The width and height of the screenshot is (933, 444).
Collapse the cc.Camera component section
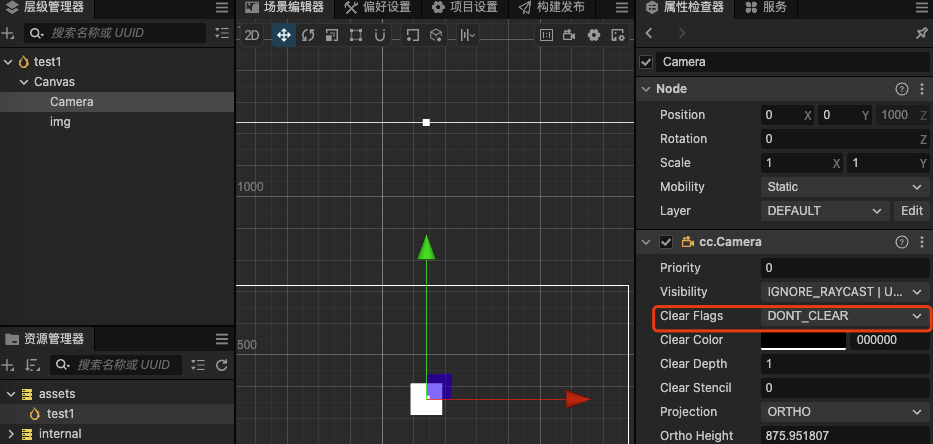pos(646,242)
